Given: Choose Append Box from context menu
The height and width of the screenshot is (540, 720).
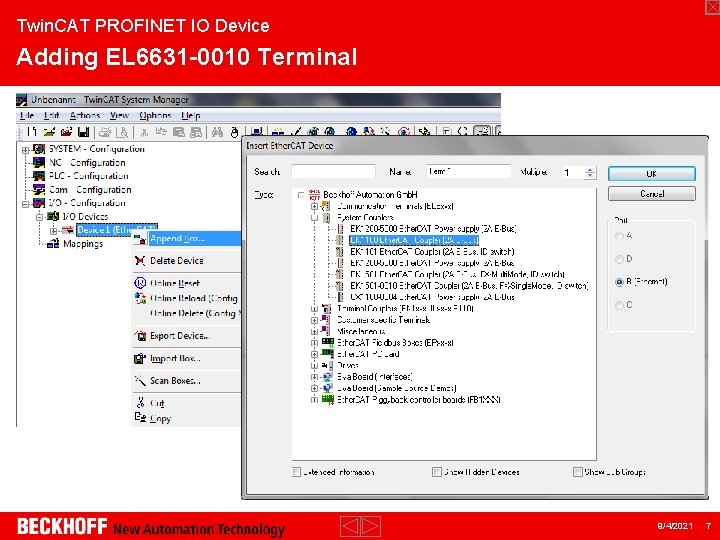Looking at the screenshot, I should (x=186, y=238).
